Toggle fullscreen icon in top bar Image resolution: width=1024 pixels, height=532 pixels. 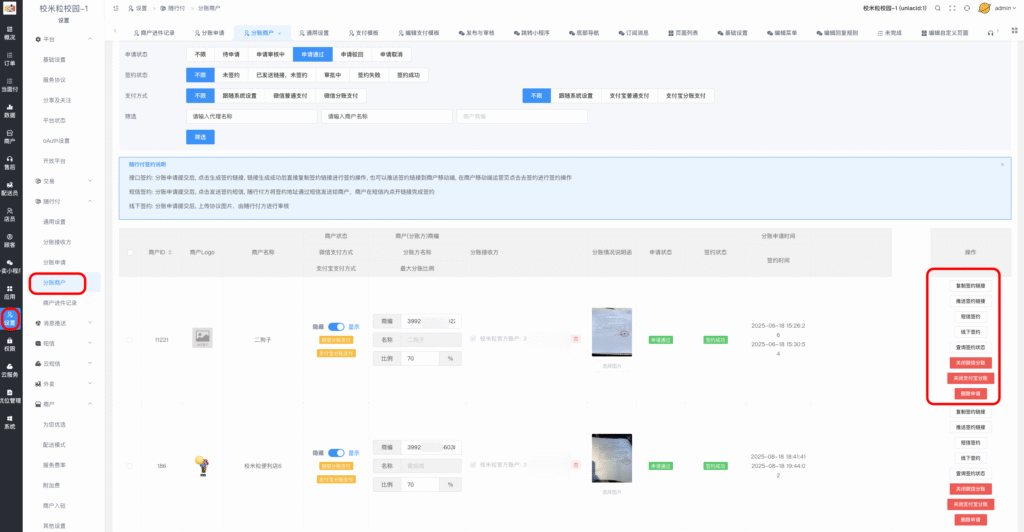pyautogui.click(x=952, y=8)
